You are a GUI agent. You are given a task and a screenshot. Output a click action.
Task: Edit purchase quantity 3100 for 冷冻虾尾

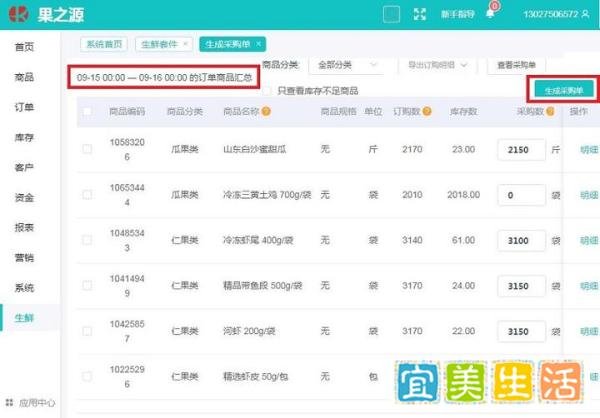pyautogui.click(x=522, y=241)
